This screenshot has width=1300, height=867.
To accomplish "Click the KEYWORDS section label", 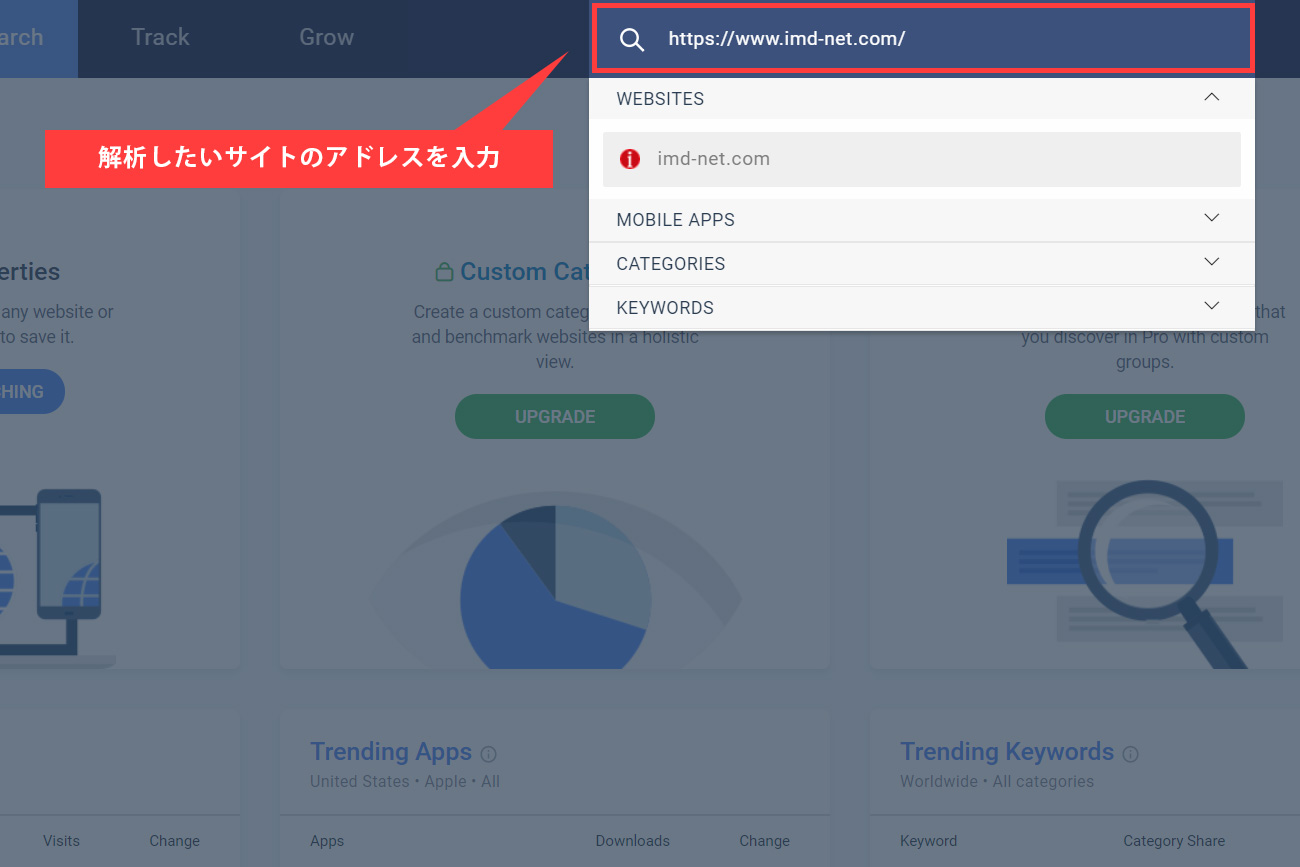I will point(665,308).
